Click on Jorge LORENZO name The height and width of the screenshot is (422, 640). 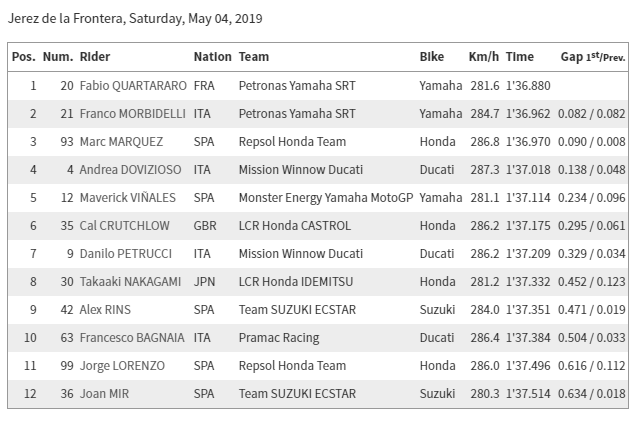[122, 366]
